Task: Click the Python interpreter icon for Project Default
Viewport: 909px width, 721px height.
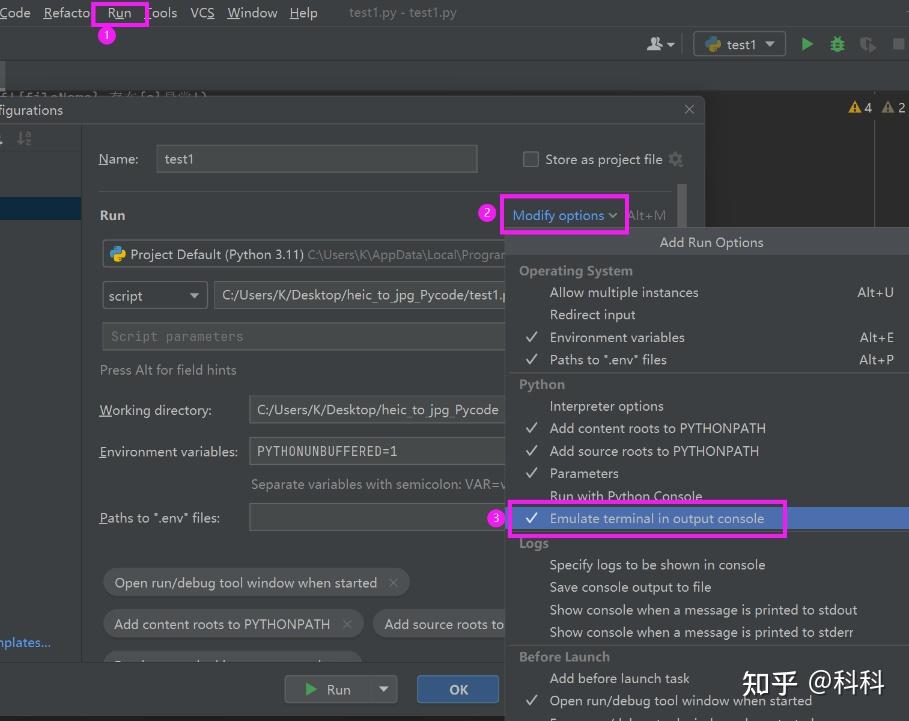Action: (117, 254)
